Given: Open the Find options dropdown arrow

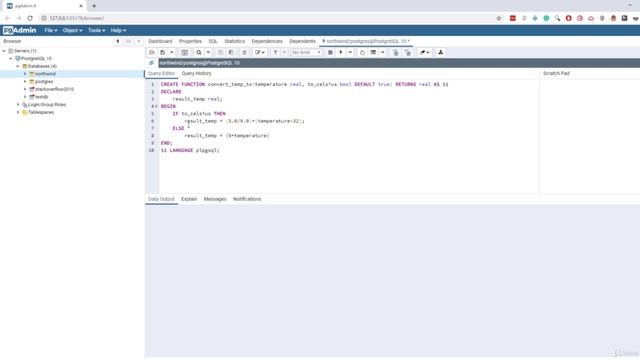Looking at the screenshot, I should tap(208, 53).
